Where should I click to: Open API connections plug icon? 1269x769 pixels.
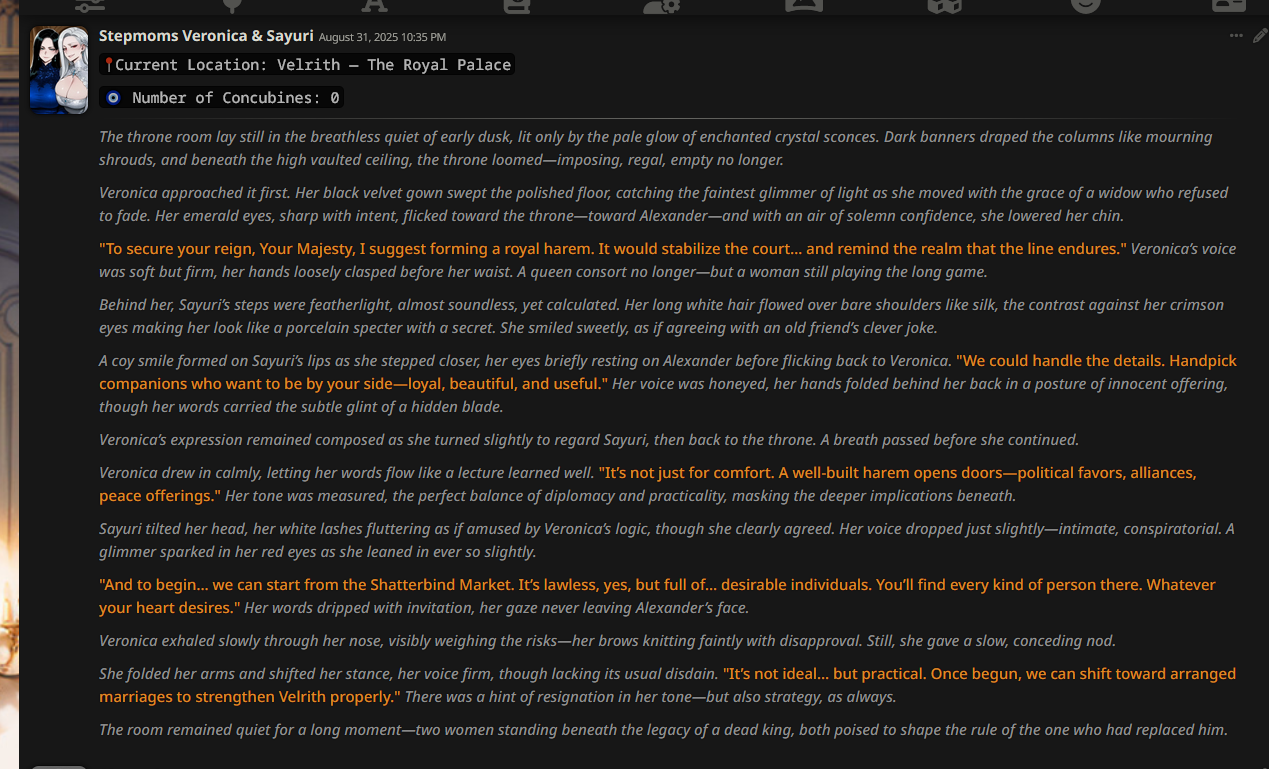[232, 5]
